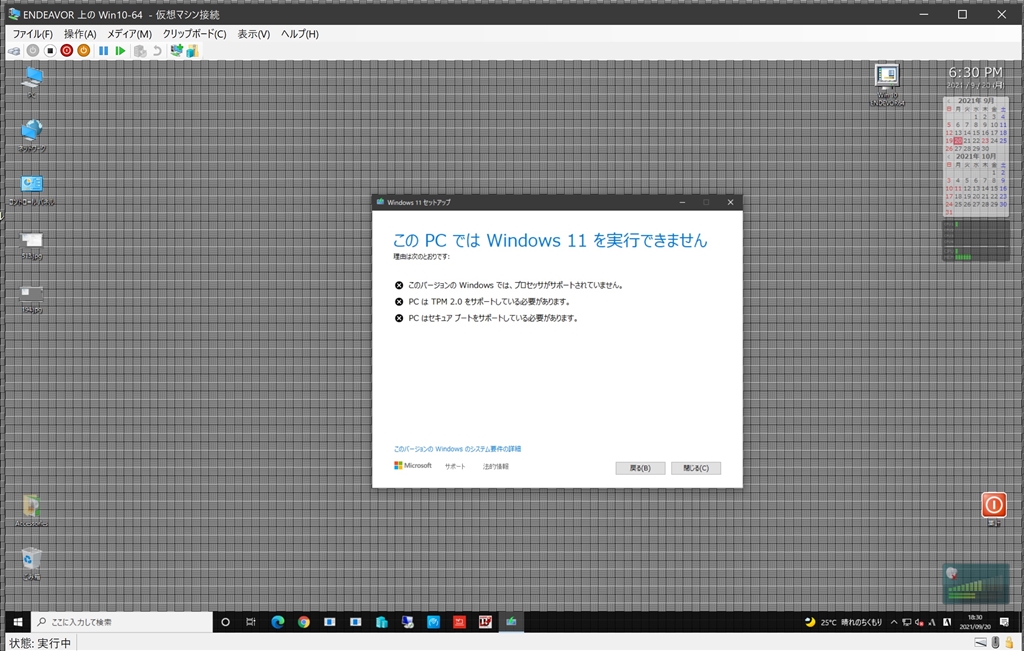Click the Enhanced Session monitor icon
Image resolution: width=1024 pixels, height=651 pixels.
click(x=176, y=50)
